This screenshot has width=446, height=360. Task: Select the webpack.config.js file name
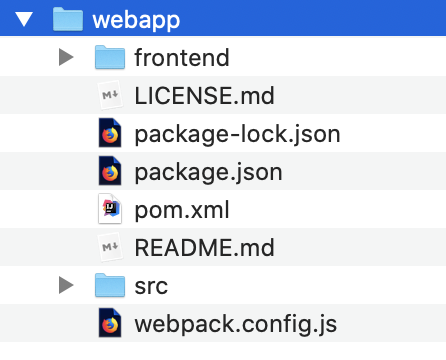[x=236, y=324]
